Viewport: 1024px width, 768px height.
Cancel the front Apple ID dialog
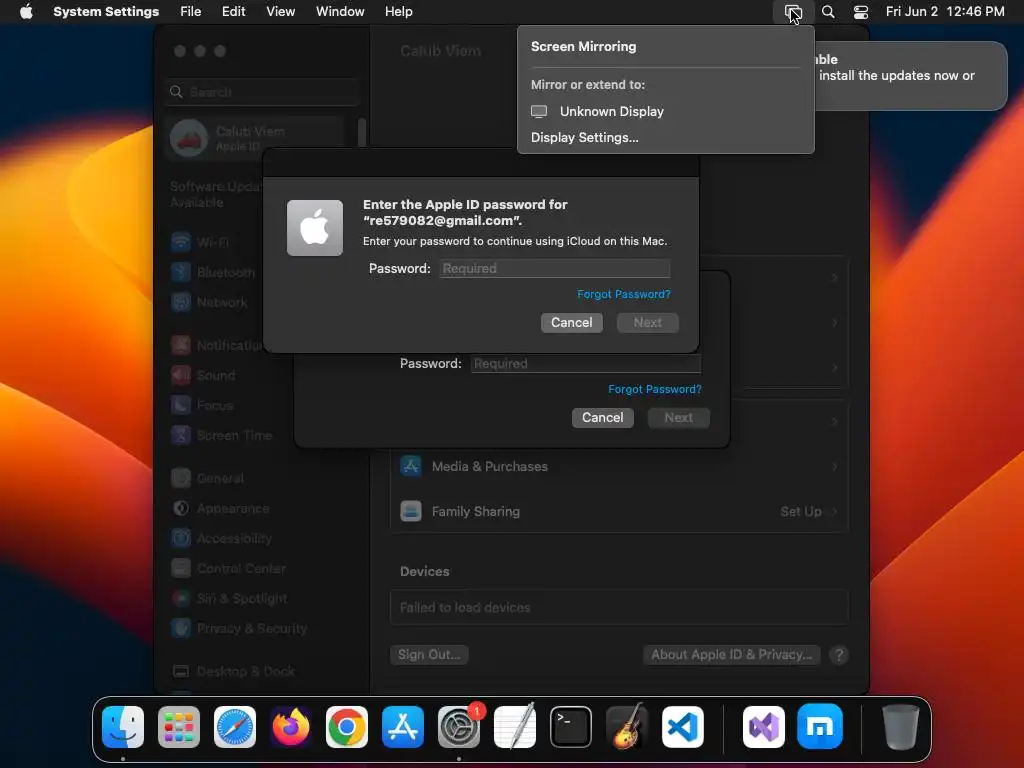[571, 323]
